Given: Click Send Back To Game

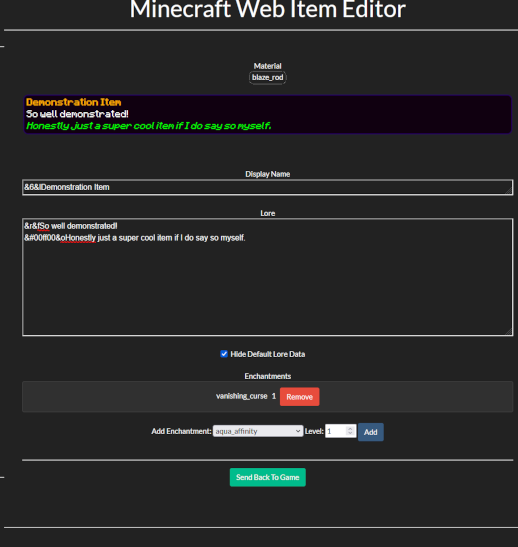Looking at the screenshot, I should click(x=268, y=477).
